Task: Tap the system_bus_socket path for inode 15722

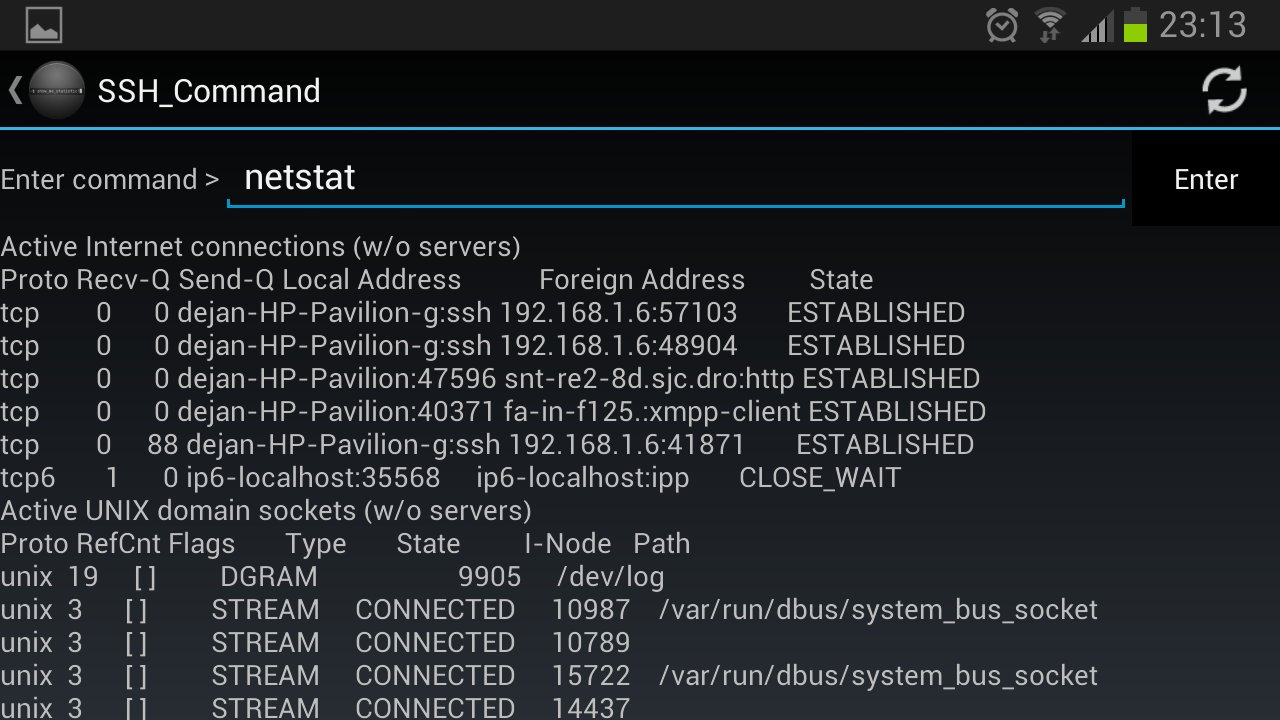Action: 878,676
